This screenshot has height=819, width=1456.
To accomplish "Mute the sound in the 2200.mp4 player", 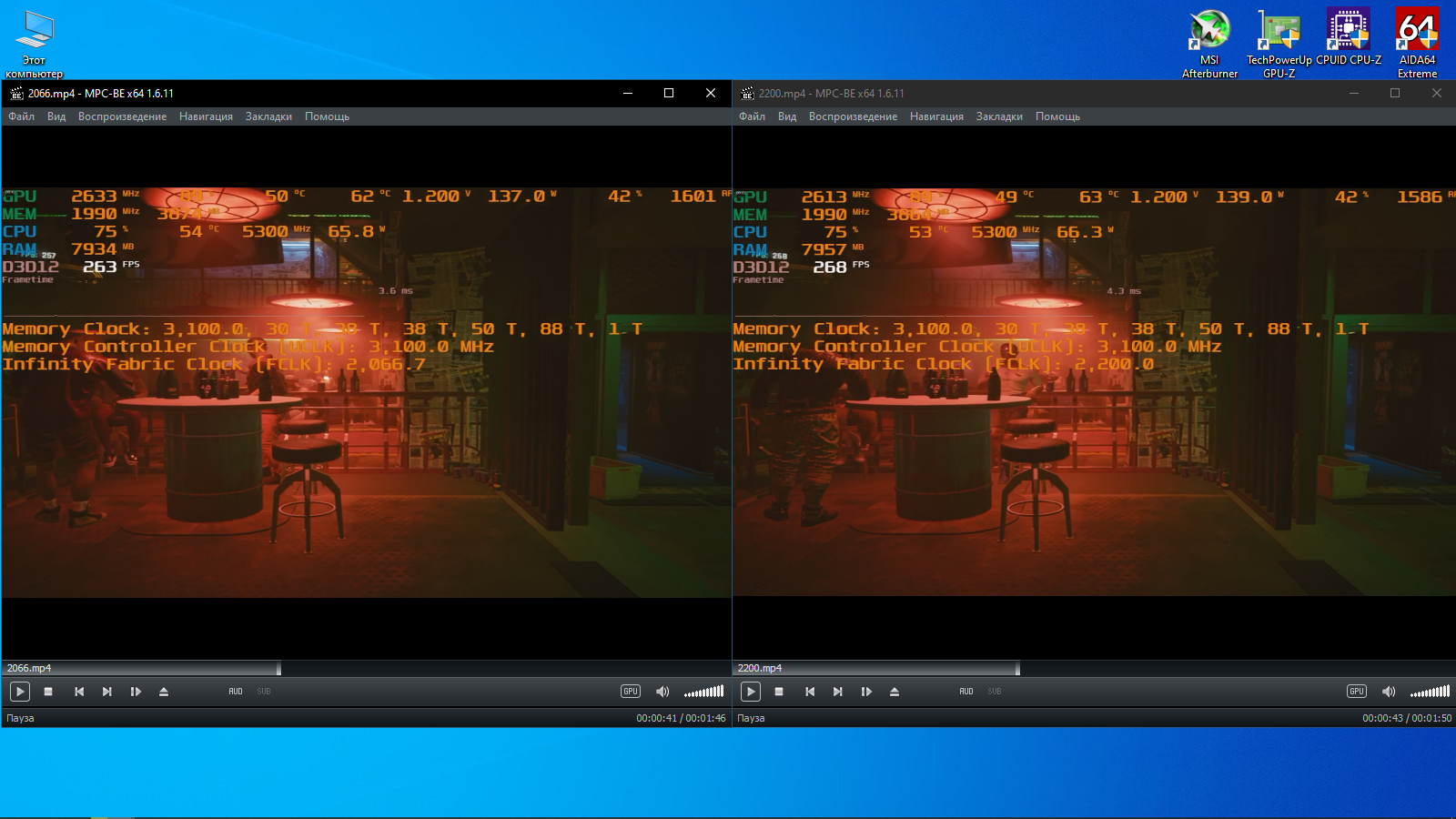I will (1389, 692).
